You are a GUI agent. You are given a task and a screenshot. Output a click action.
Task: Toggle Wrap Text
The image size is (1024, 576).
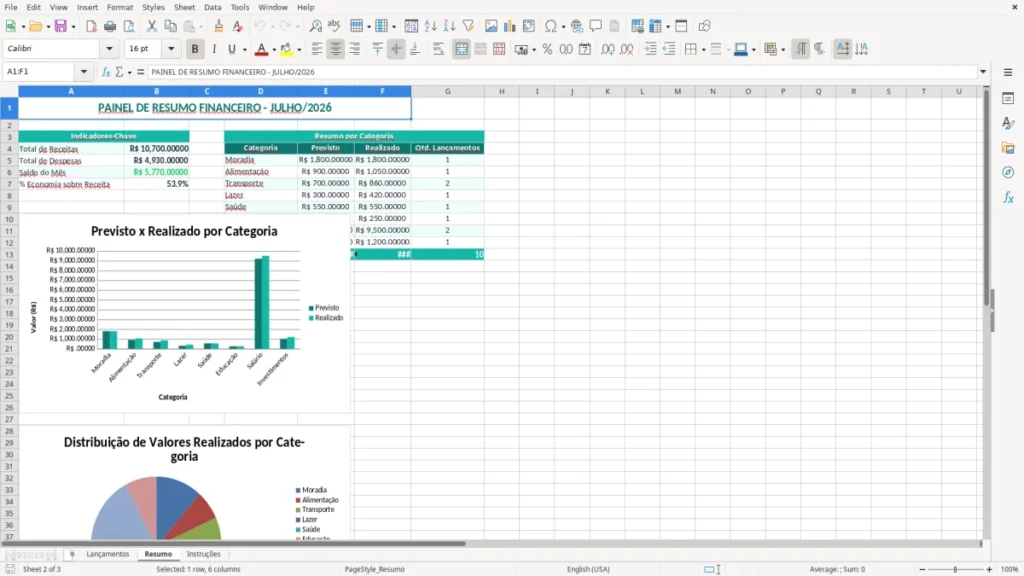pyautogui.click(x=438, y=49)
